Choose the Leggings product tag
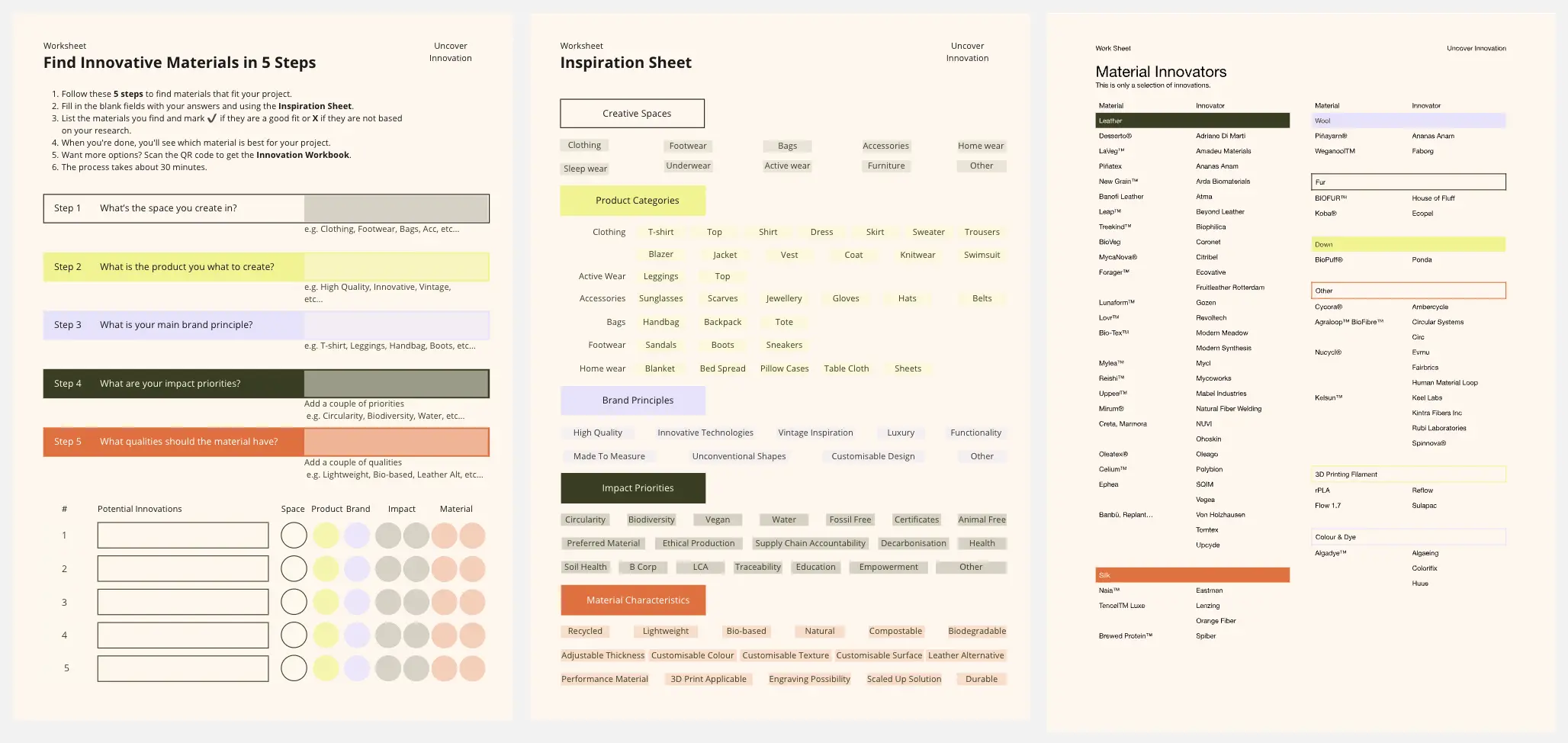The width and height of the screenshot is (1568, 743). pos(660,276)
